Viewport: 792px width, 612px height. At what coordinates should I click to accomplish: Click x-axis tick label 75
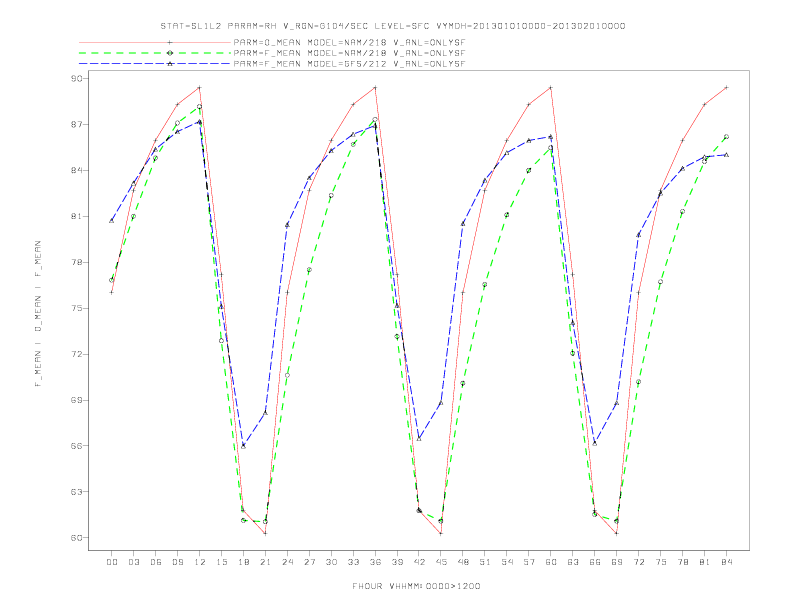click(x=661, y=562)
